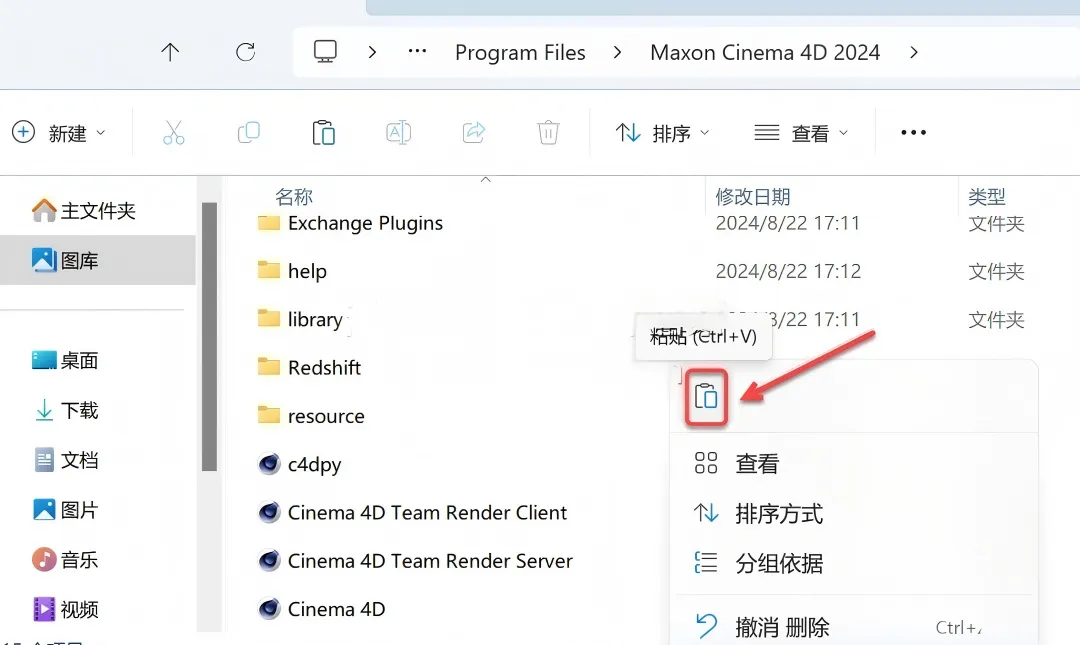Click date 2024/8/22 17:12 of help folder
The height and width of the screenshot is (645, 1080).
pos(788,272)
